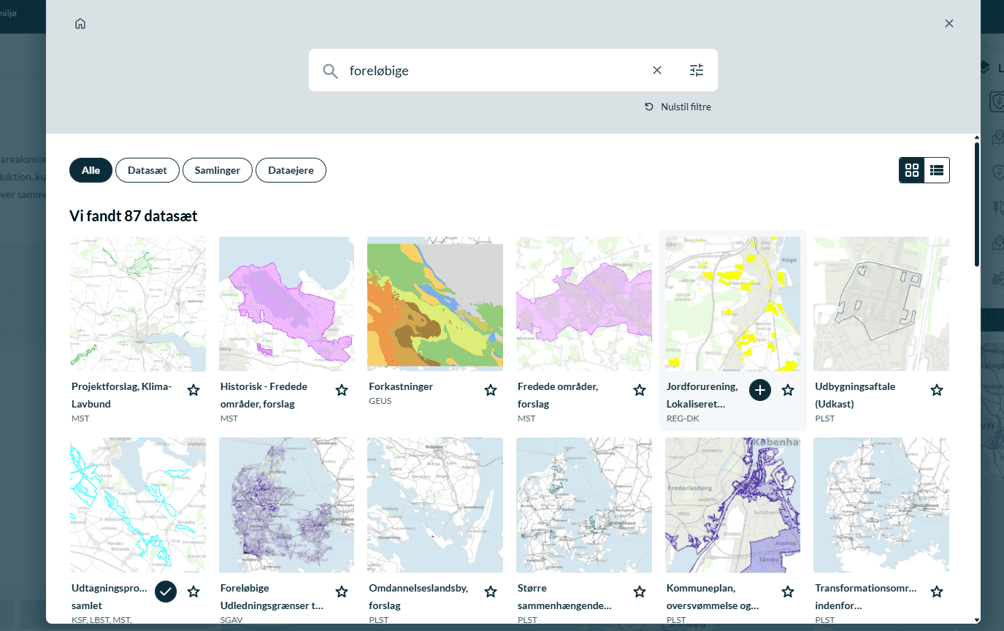Click the search input field
The image size is (1004, 631).
pos(493,70)
